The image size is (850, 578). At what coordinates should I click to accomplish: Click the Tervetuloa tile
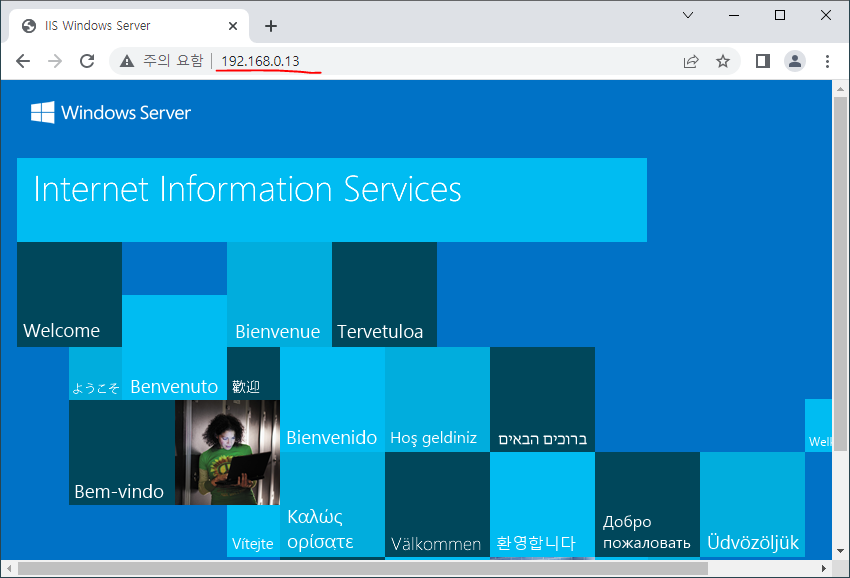click(x=384, y=294)
